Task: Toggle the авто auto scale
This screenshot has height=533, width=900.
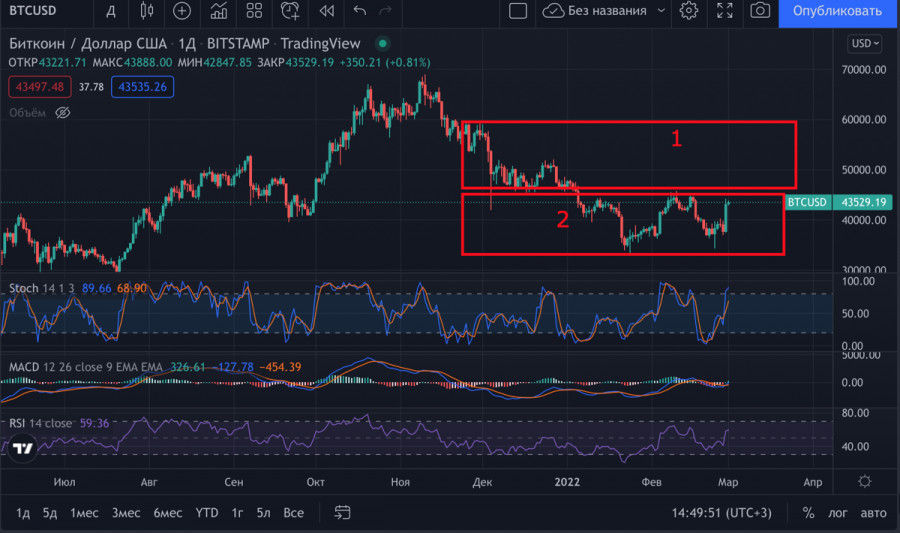Action: [874, 513]
